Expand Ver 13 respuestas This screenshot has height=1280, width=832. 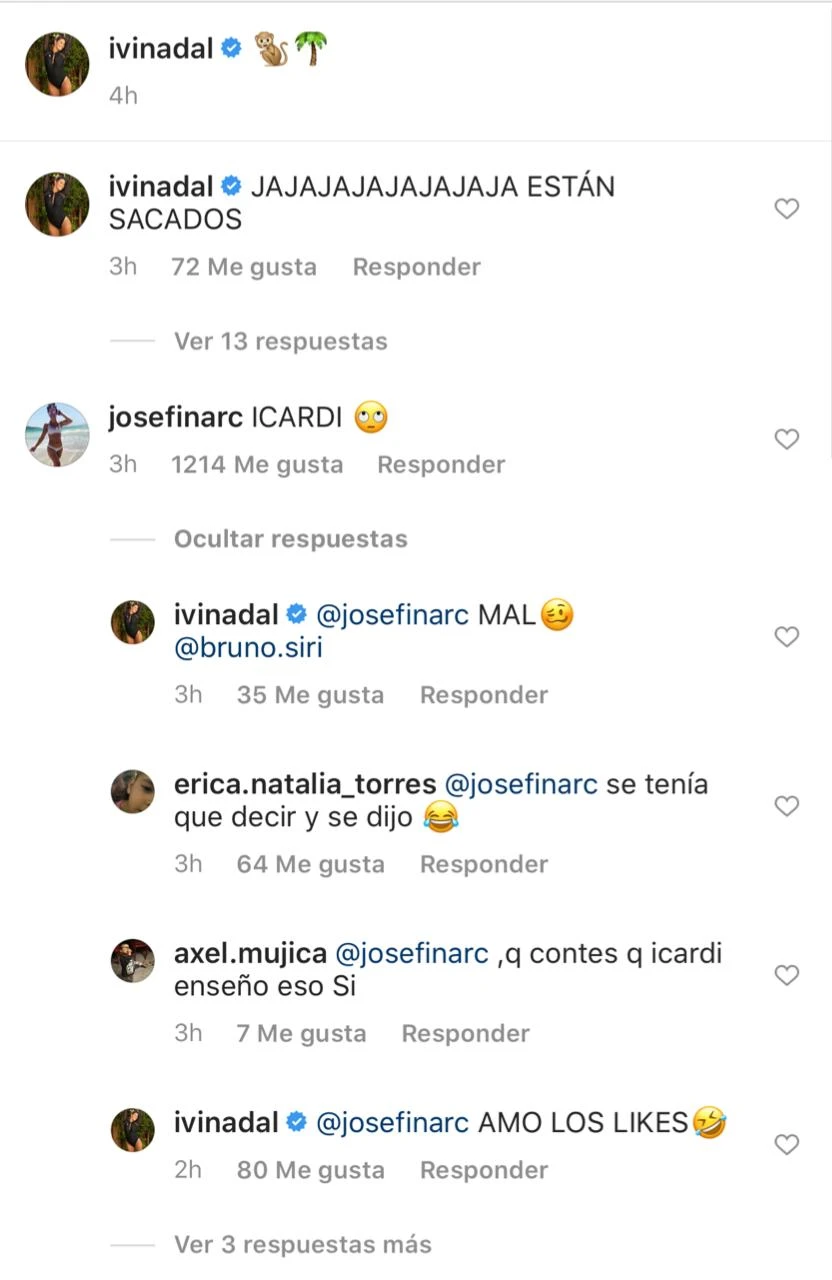pyautogui.click(x=280, y=341)
